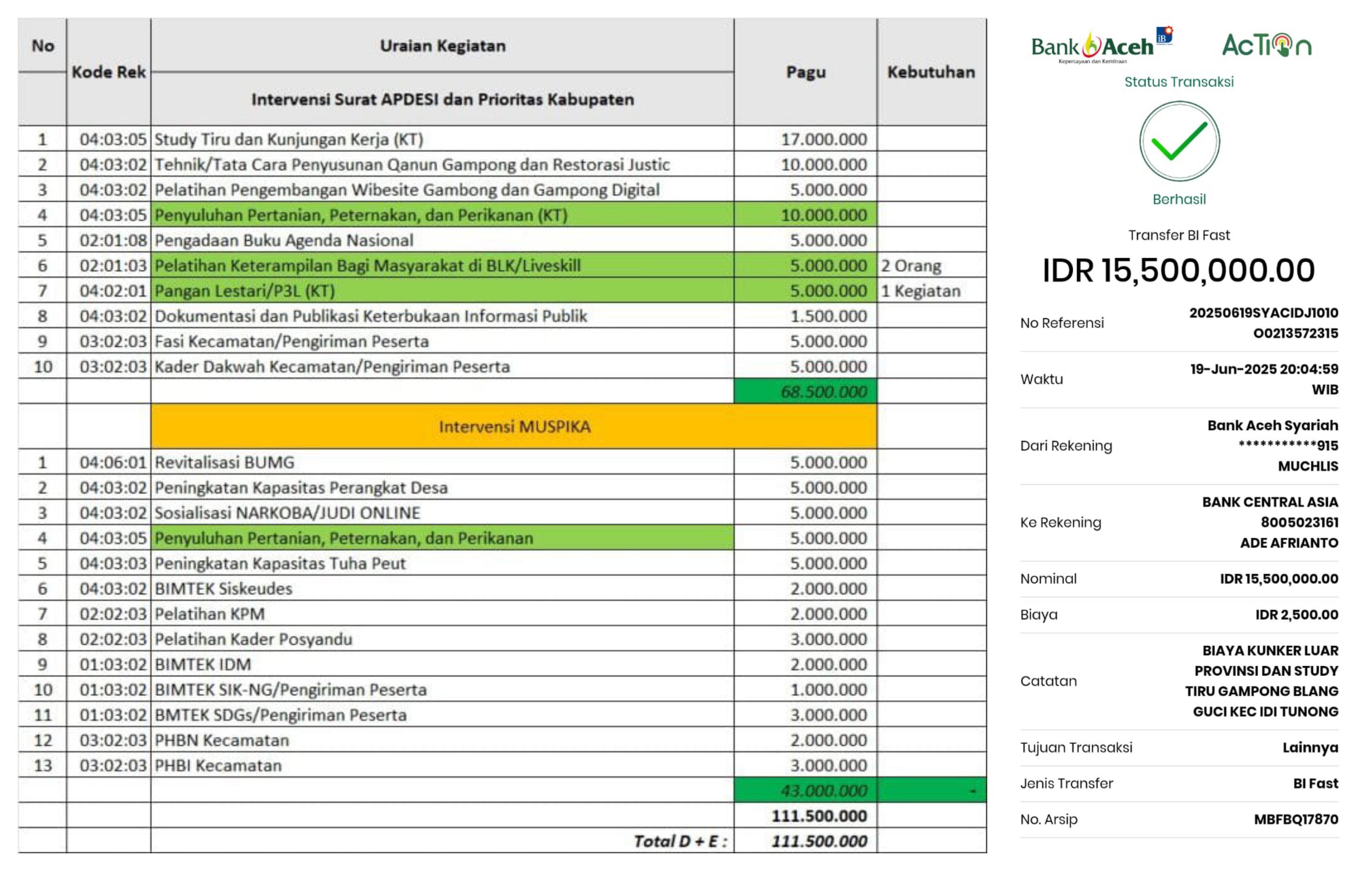
Task: Click Tujuan Transaksi value 'Lainnya'
Action: [x=1310, y=747]
